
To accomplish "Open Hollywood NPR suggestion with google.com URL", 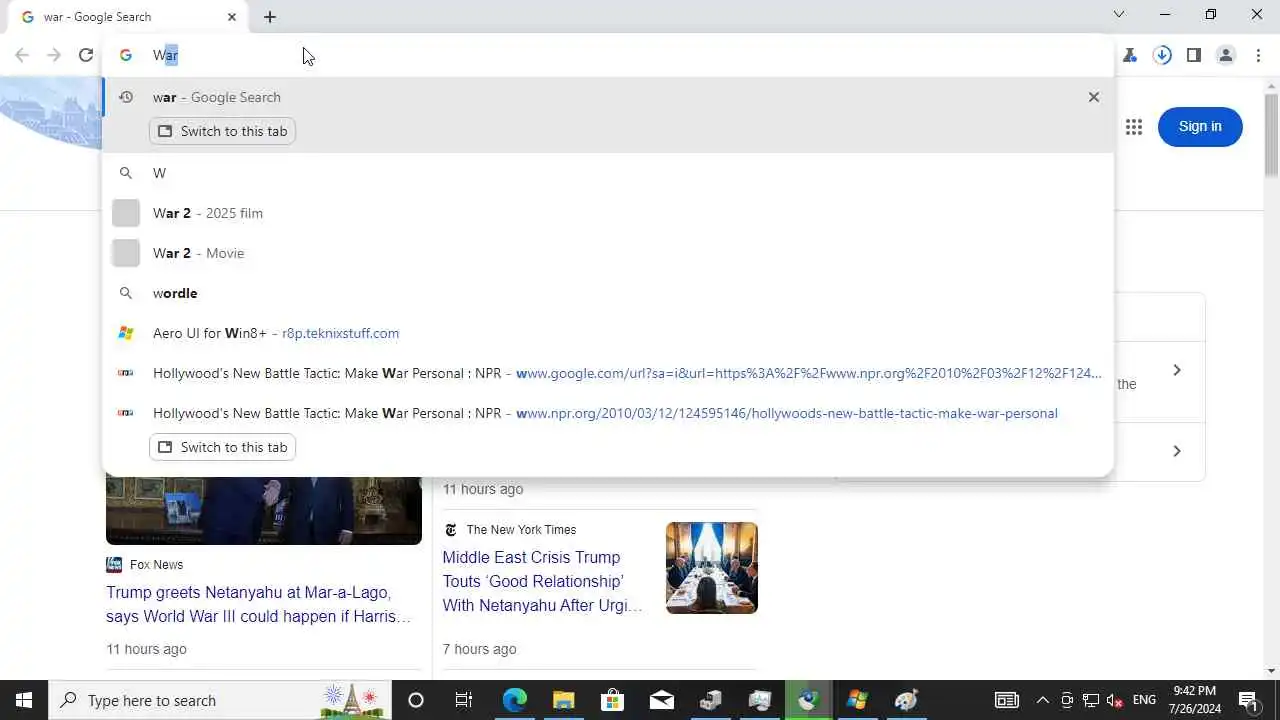I will click(x=608, y=373).
